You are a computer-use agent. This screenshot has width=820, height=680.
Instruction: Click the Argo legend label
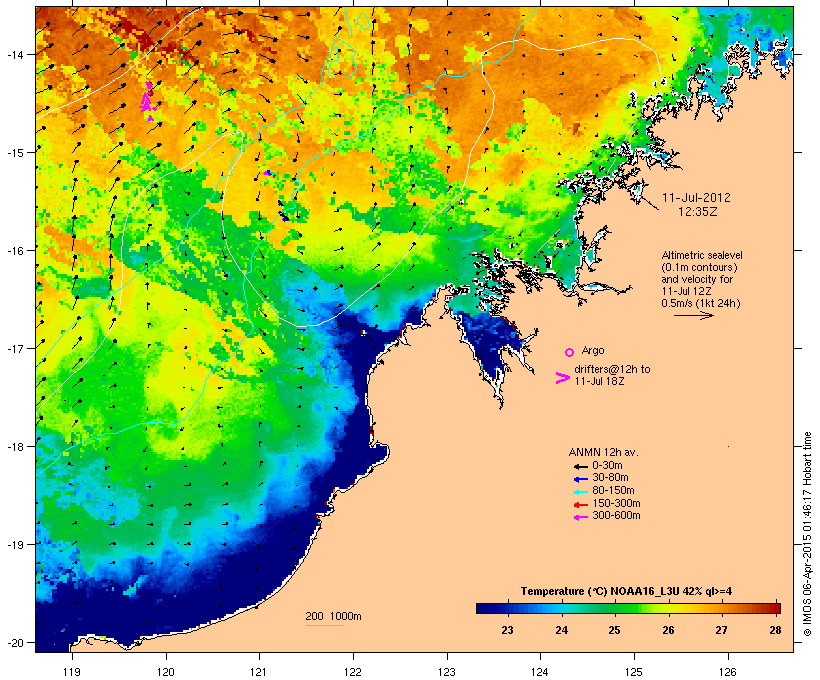pyautogui.click(x=593, y=350)
